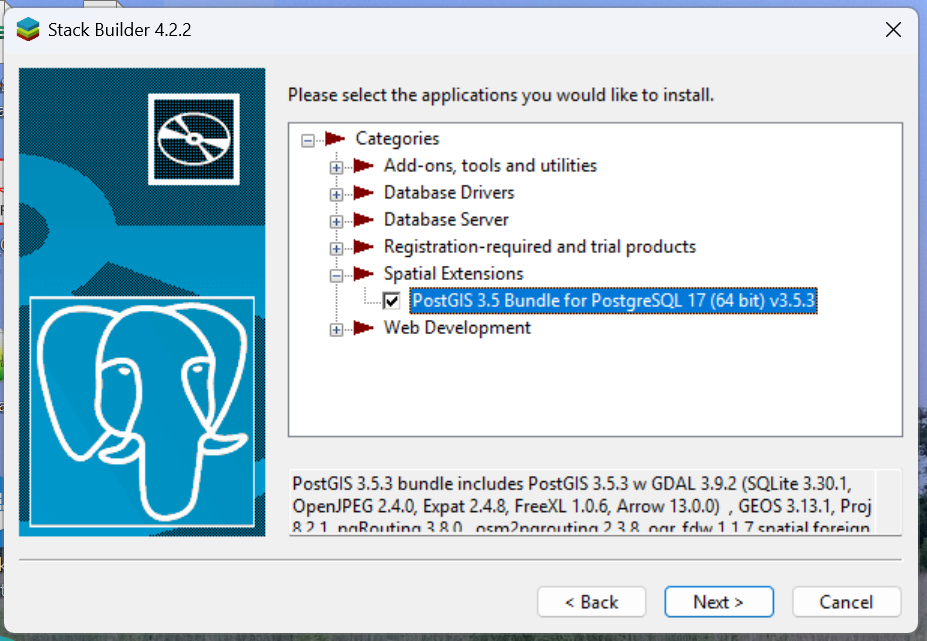
Task: Click the arrow icon beside Spatial Extensions
Action: tap(363, 274)
